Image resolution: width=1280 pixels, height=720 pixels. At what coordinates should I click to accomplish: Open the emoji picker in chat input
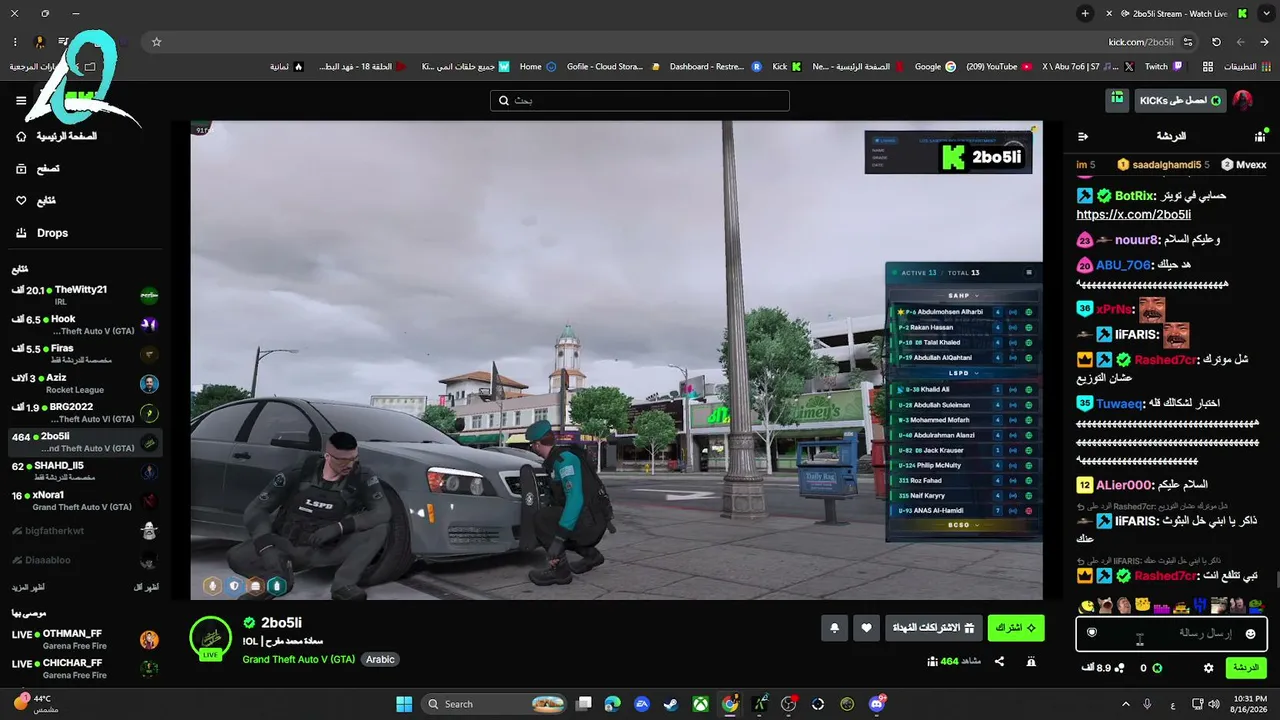tap(1250, 634)
